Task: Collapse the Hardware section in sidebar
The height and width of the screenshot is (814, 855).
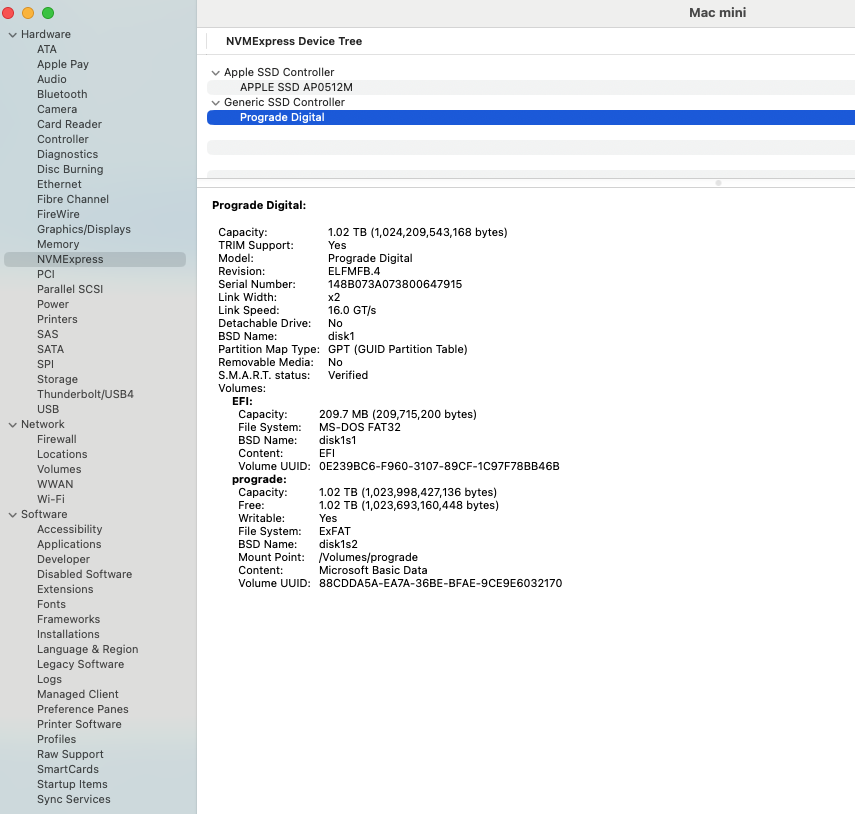Action: pyautogui.click(x=12, y=35)
